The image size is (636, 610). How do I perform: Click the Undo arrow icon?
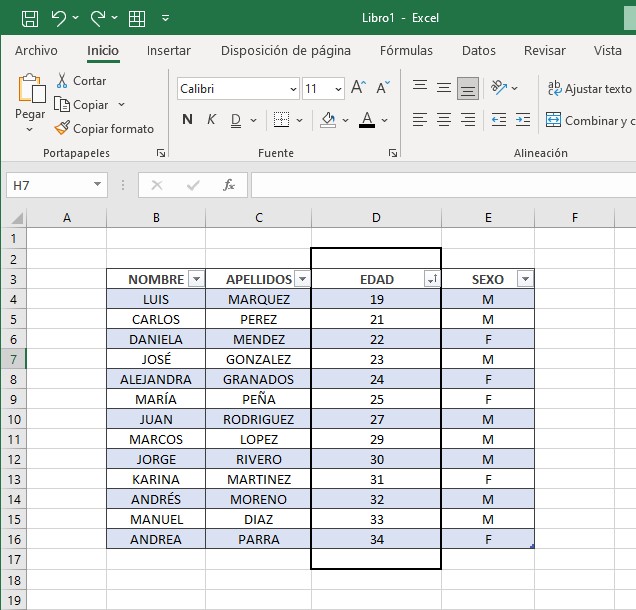click(x=59, y=18)
